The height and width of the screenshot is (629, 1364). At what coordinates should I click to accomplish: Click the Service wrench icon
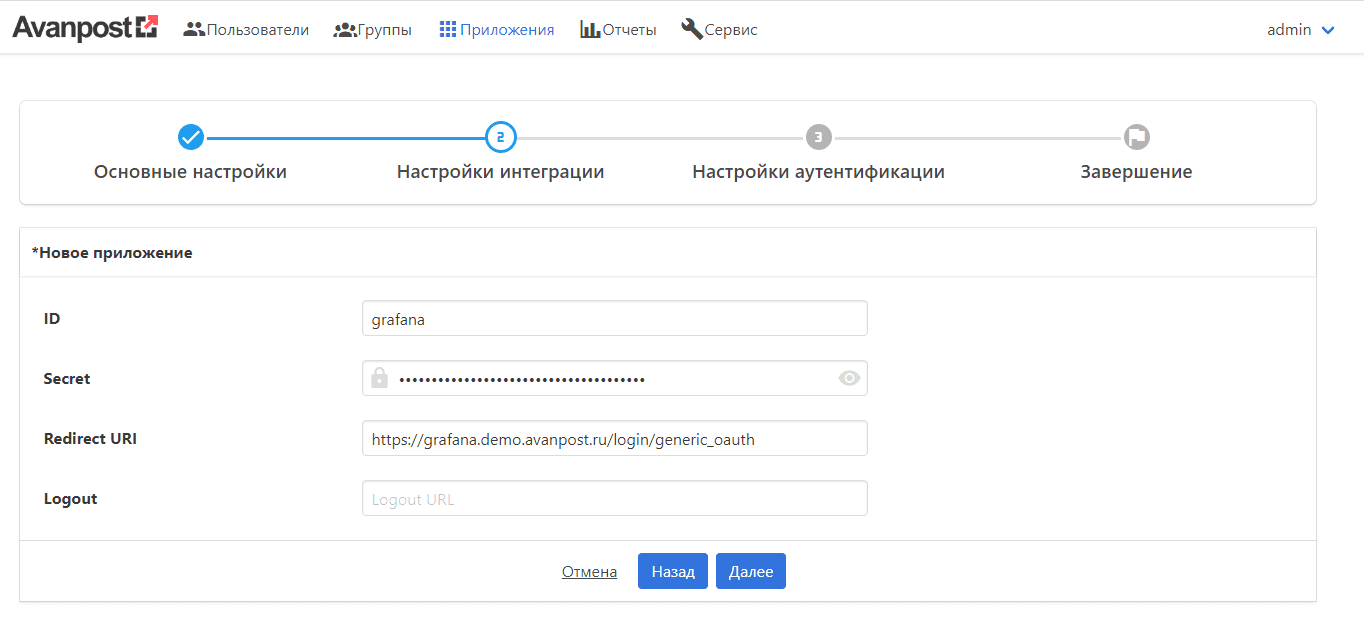tap(691, 29)
